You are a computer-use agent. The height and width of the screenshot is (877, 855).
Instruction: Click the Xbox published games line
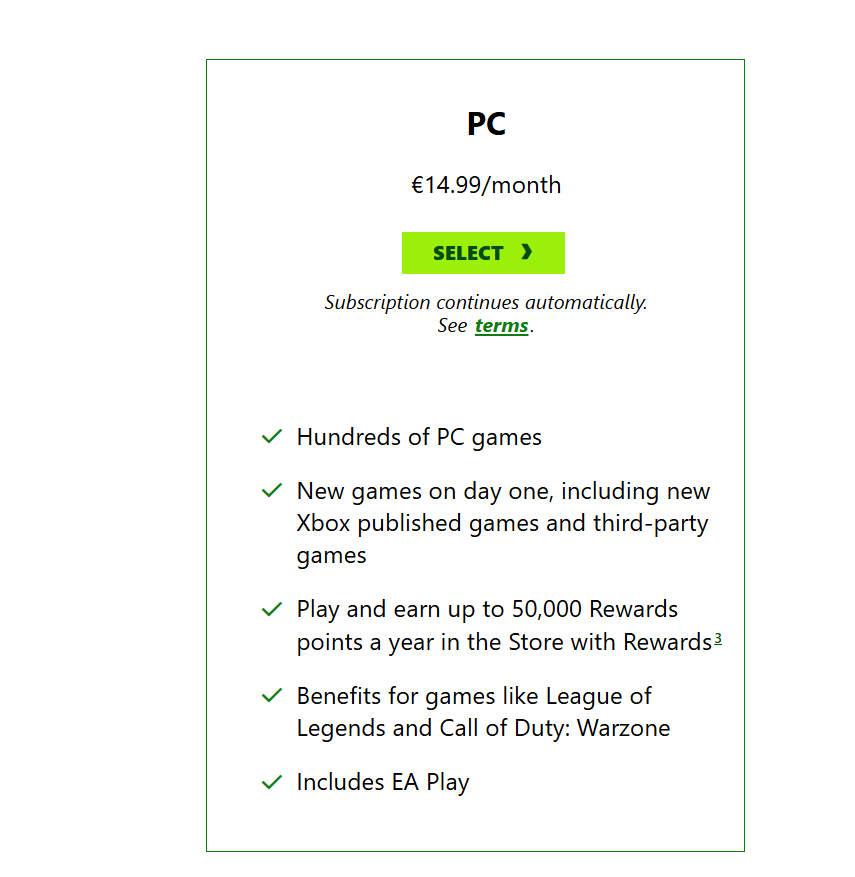[x=502, y=523]
